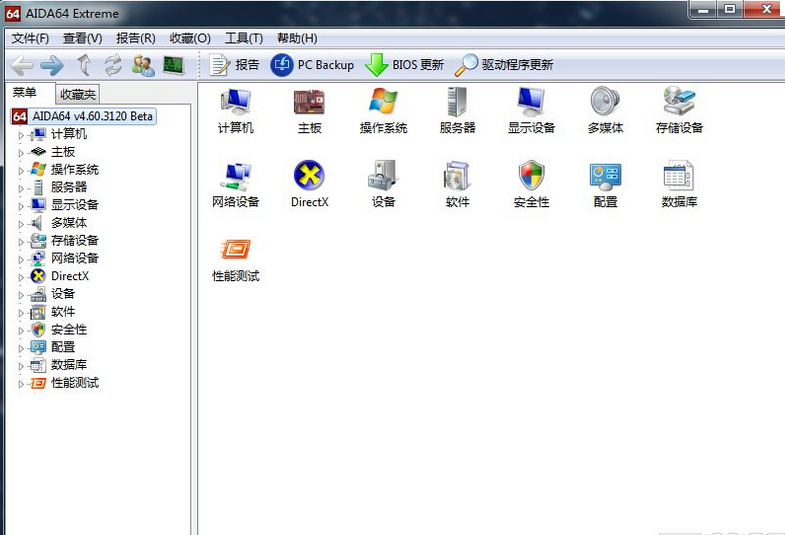Click the 驱动程序更新 toolbar button
785x535 pixels.
[x=504, y=65]
